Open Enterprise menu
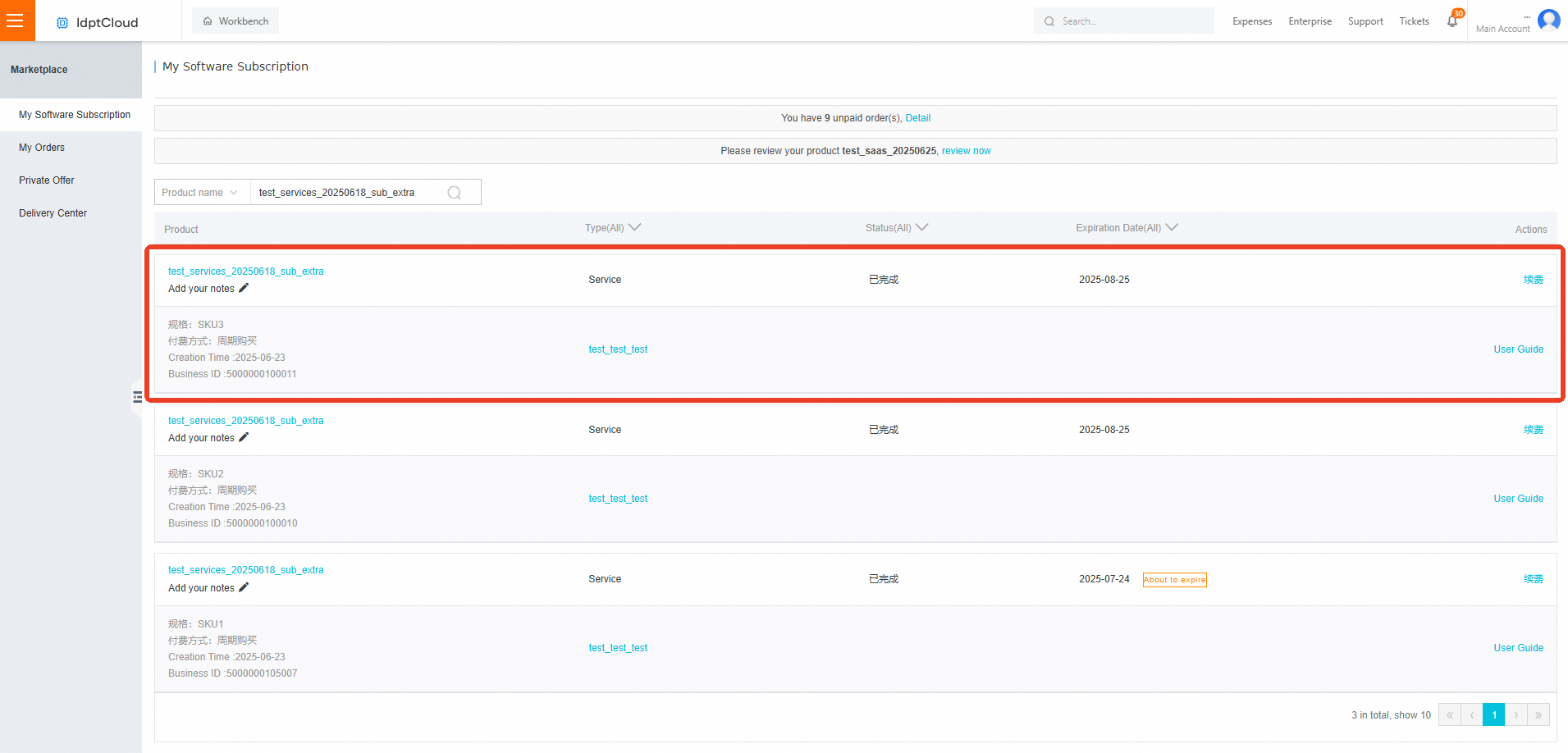1568x753 pixels. pos(1310,21)
